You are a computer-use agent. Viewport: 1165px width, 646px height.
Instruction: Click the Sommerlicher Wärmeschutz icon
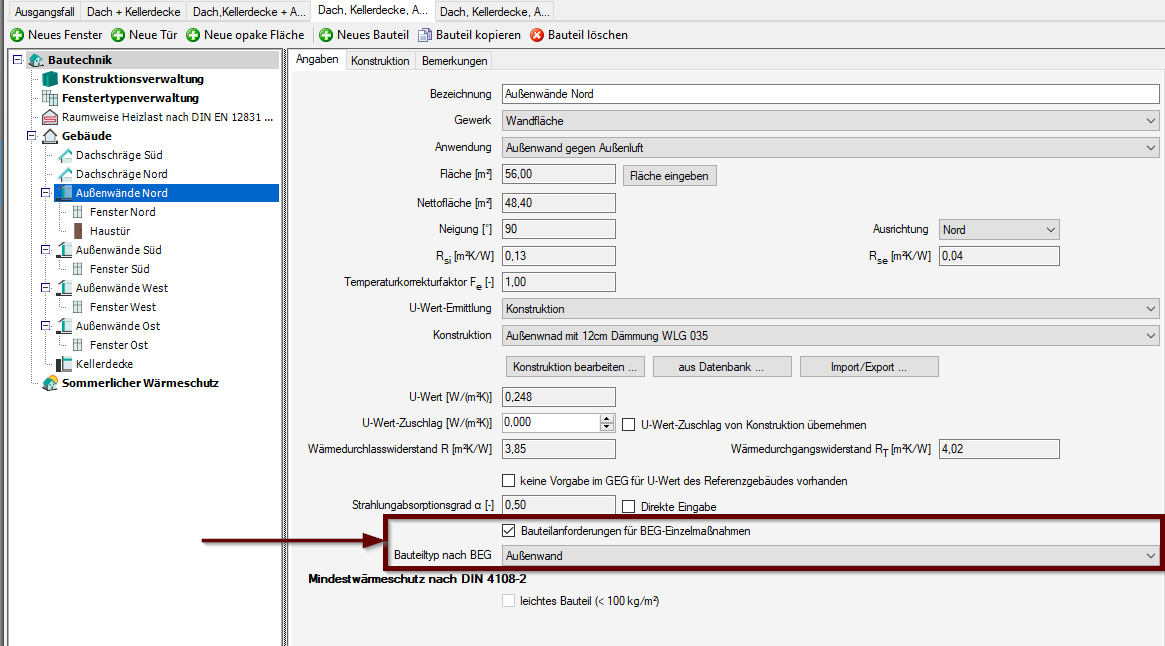[x=50, y=383]
